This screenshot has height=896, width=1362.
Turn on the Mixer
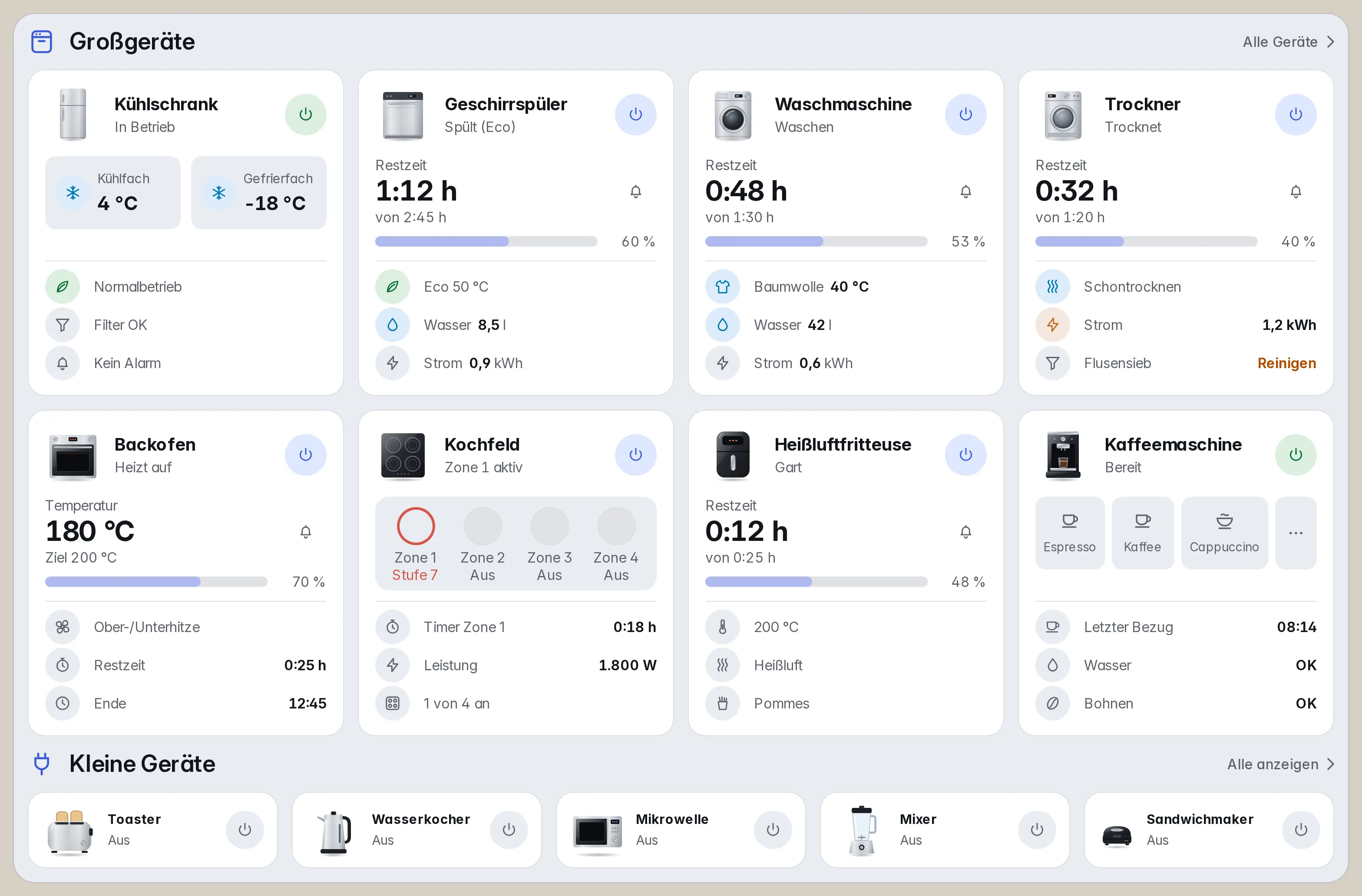point(1037,830)
